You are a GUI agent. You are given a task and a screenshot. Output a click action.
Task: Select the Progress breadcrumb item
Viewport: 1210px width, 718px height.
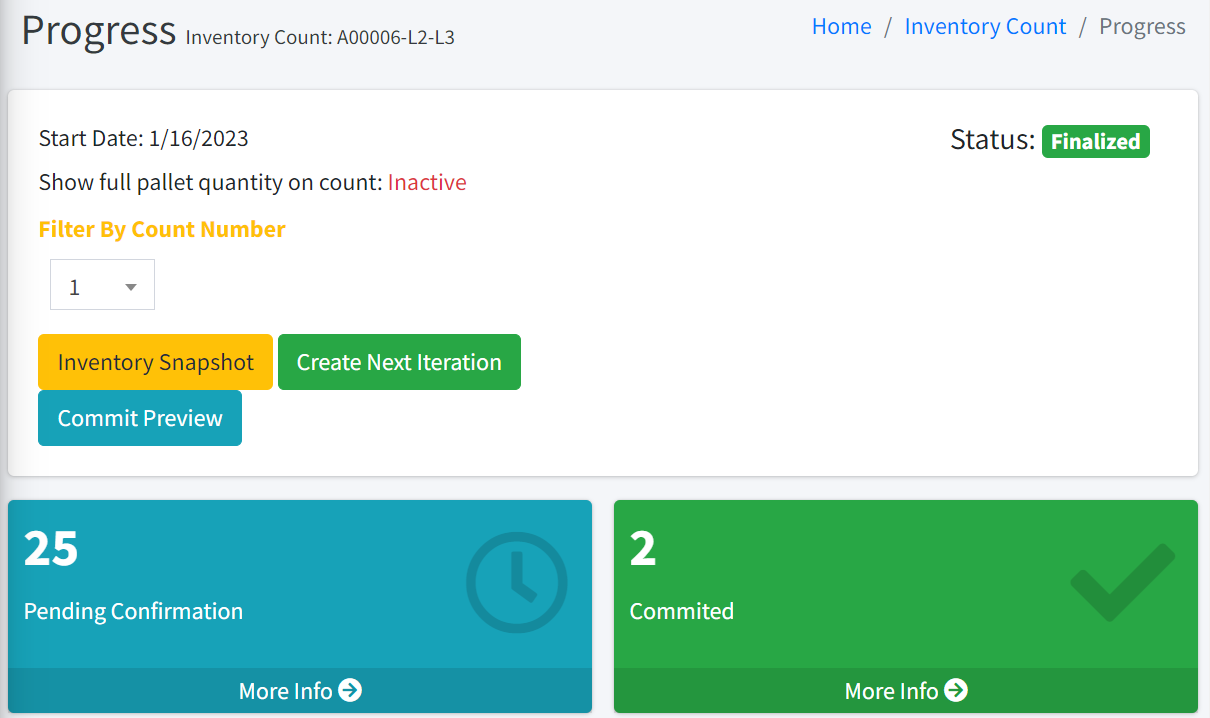coord(1142,27)
